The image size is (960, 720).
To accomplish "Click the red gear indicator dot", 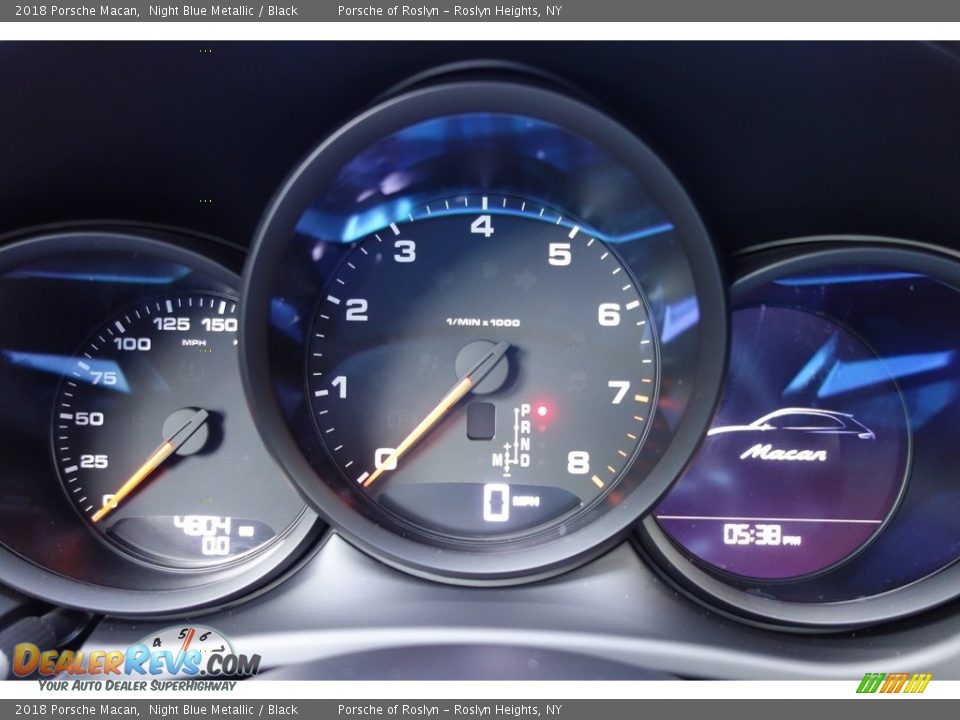I will [543, 410].
